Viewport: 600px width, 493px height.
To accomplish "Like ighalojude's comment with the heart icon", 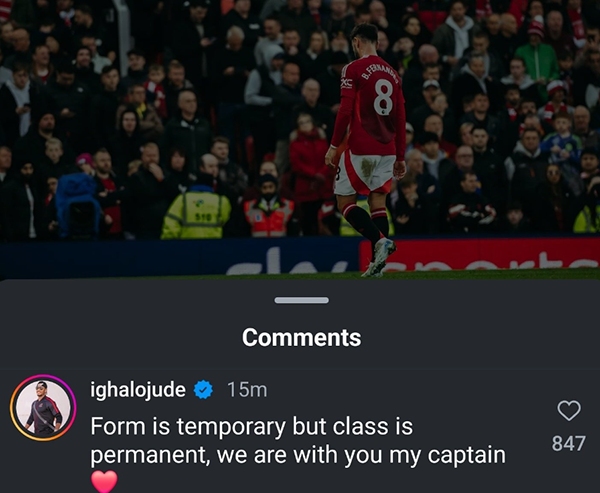I will click(x=569, y=410).
